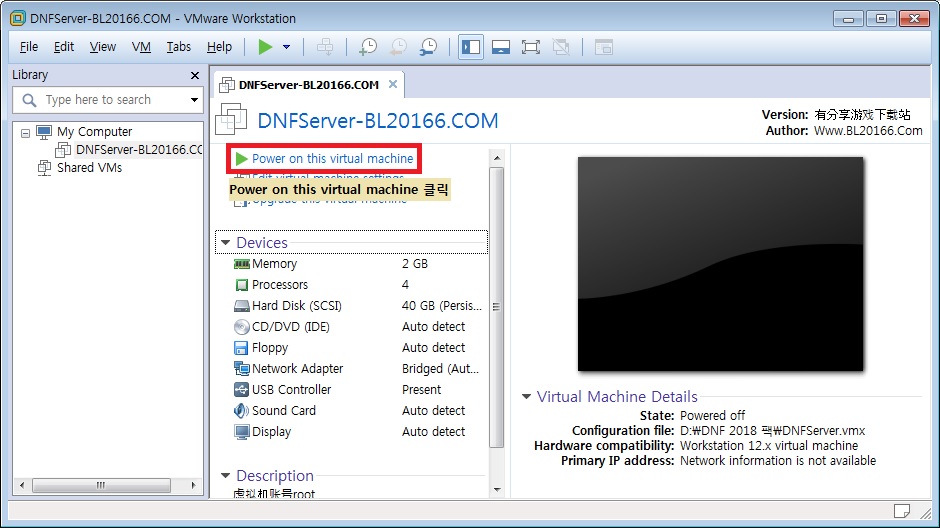Open the Sound Card device
Screen dimensions: 940x528
pyautogui.click(x=284, y=411)
